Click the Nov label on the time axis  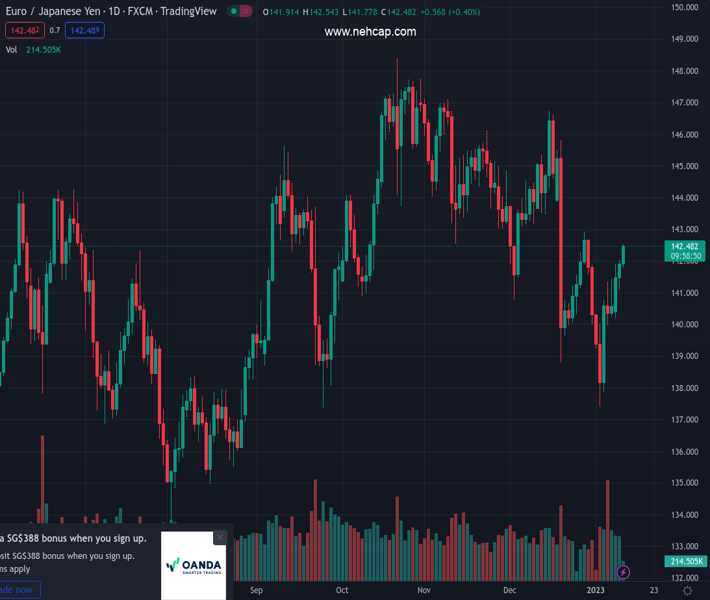tap(424, 590)
